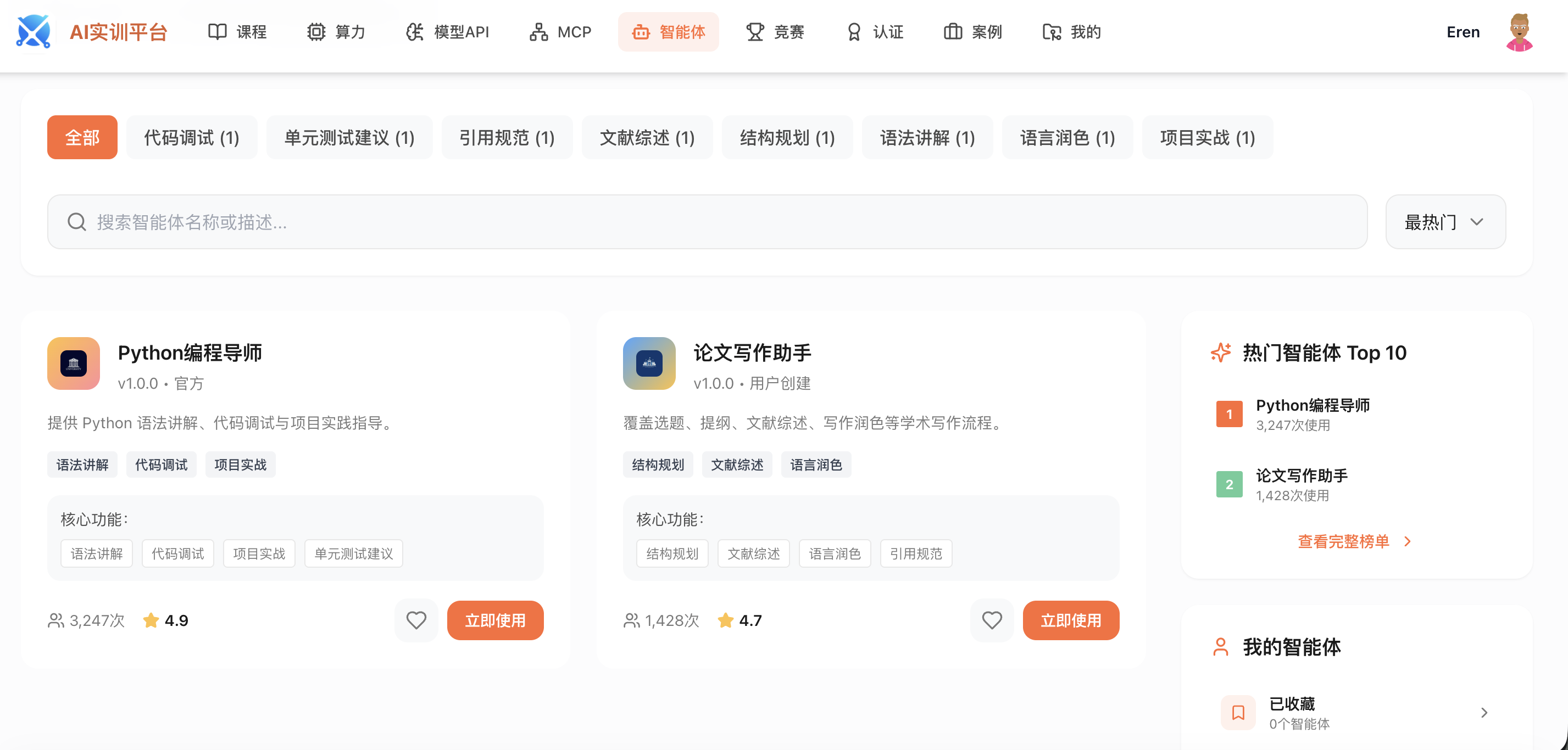Select the 代码调试 (1) filter chip

click(192, 137)
